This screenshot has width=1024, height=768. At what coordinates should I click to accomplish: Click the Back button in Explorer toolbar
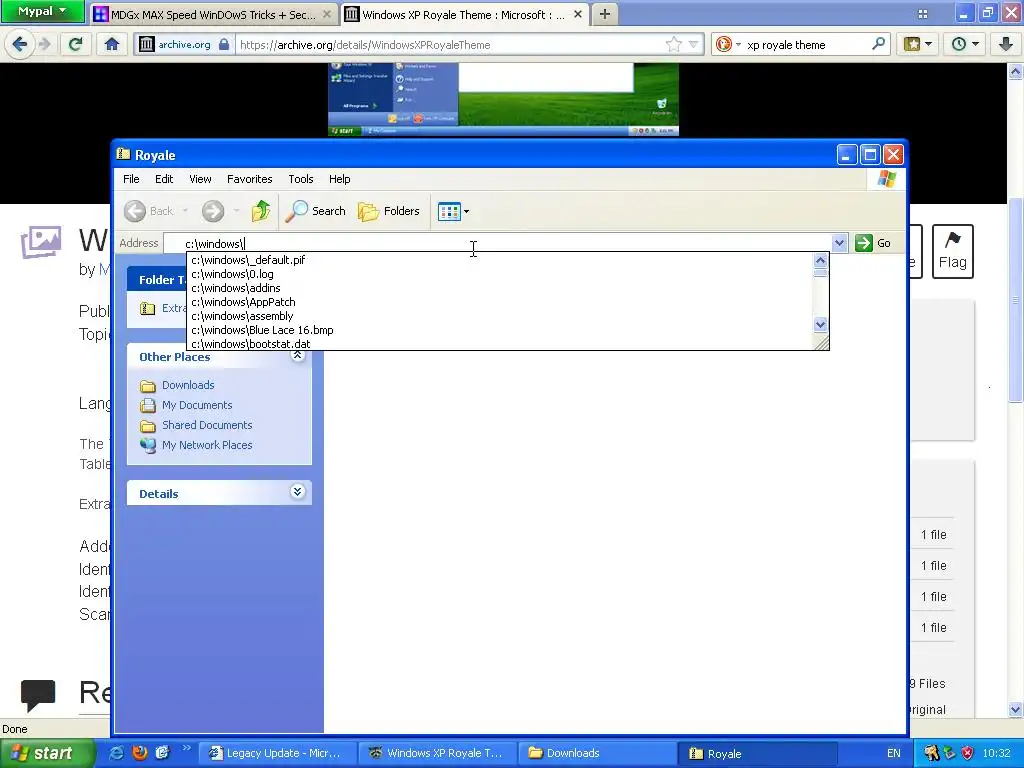[150, 211]
